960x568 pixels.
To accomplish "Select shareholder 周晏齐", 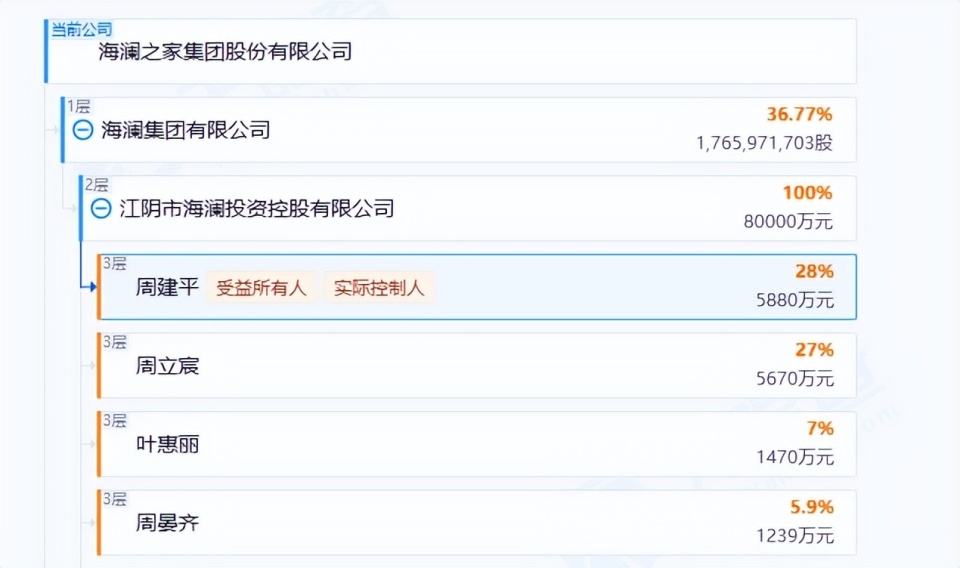I will pos(167,522).
